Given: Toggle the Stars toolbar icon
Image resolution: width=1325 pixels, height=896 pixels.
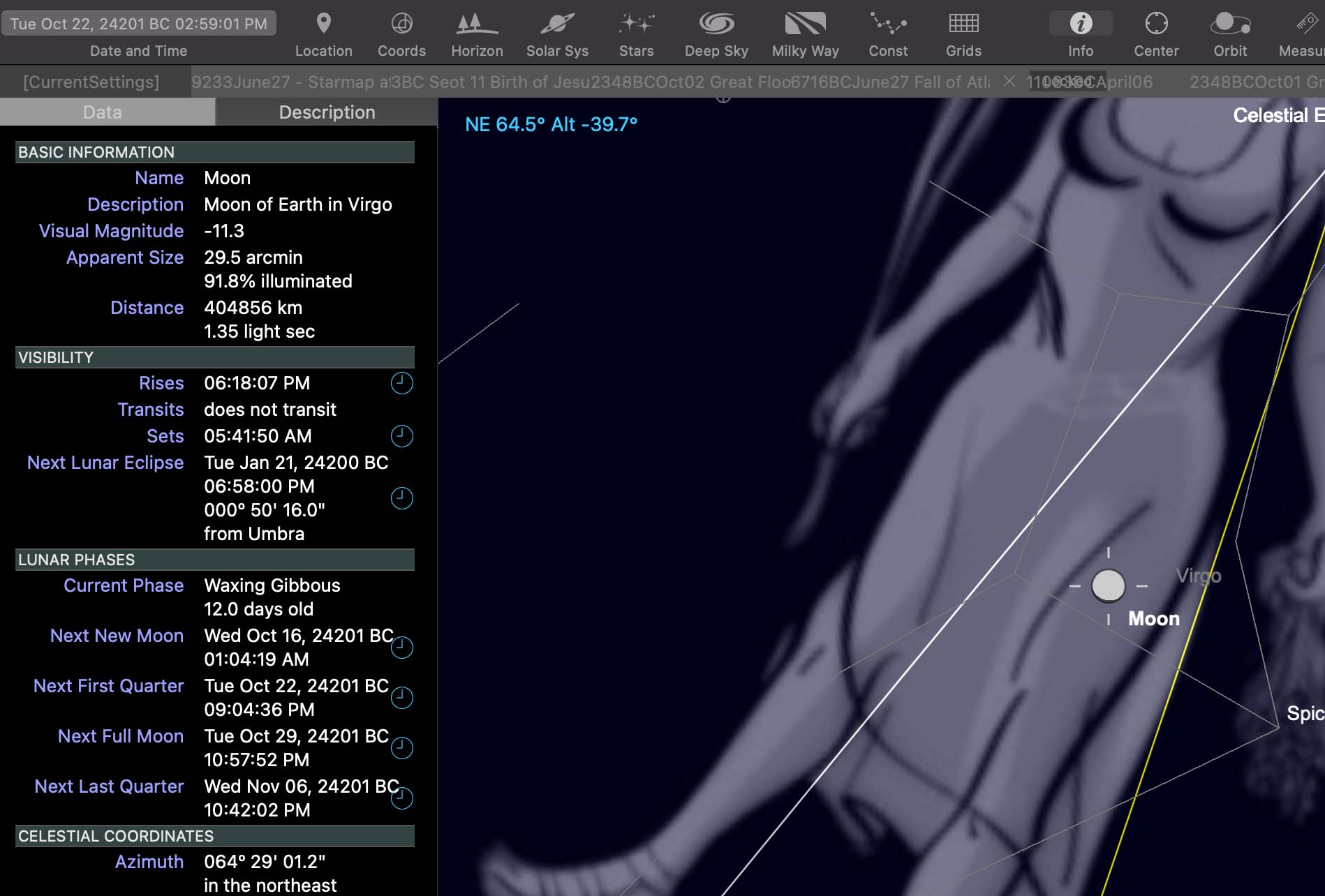Looking at the screenshot, I should (636, 24).
